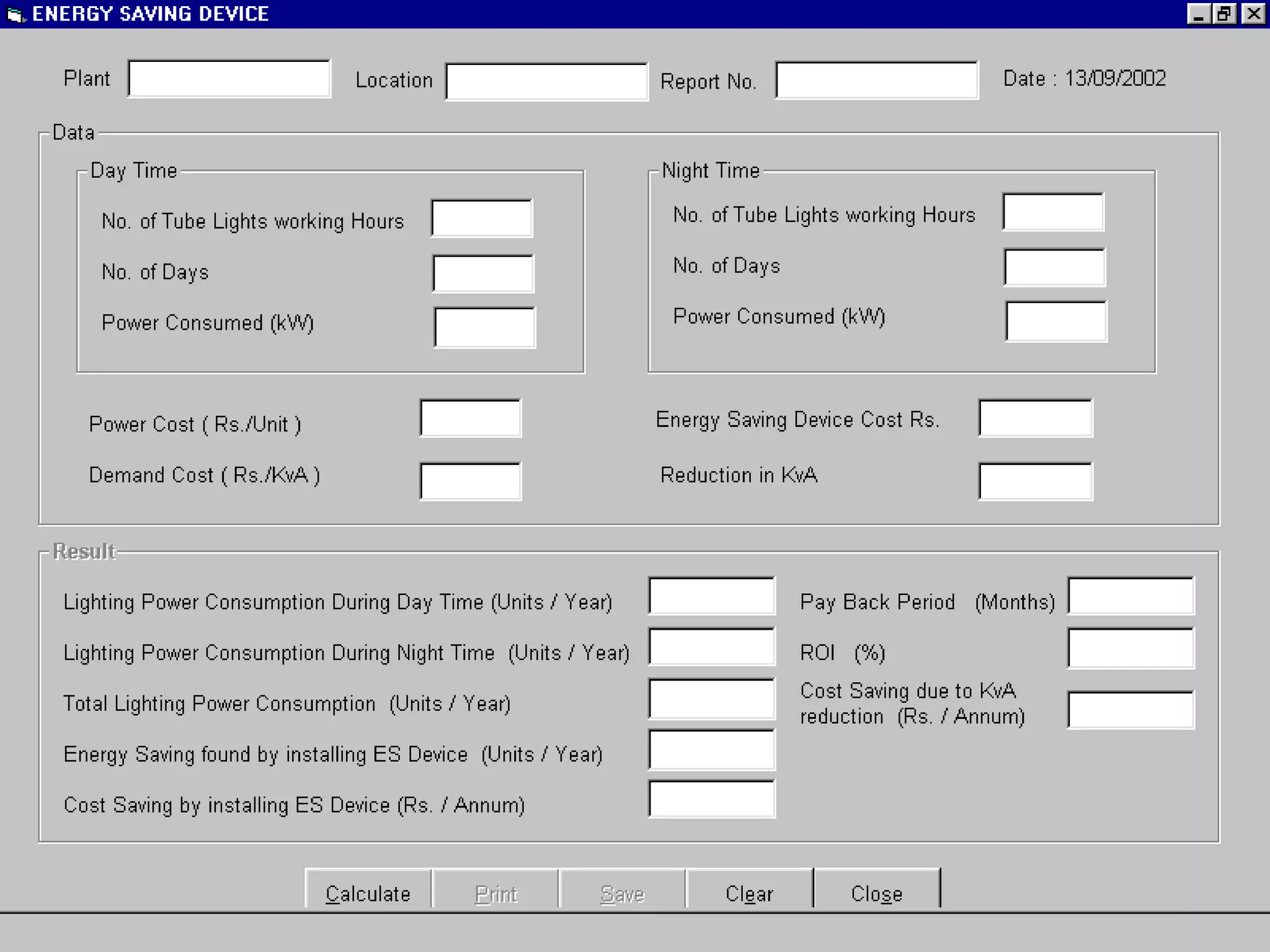The width and height of the screenshot is (1270, 952).
Task: Close window using title bar X
Action: pos(1253,14)
